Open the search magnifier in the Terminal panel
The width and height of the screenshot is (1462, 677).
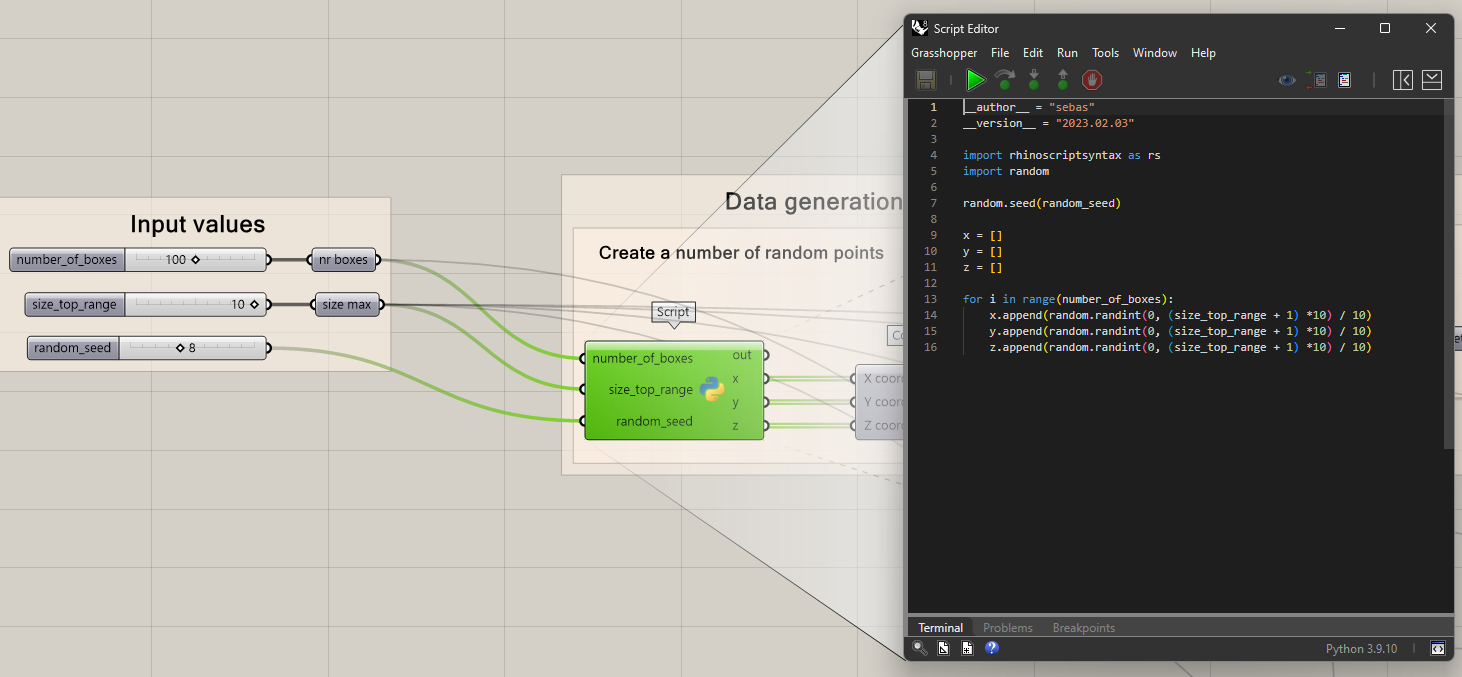[919, 648]
